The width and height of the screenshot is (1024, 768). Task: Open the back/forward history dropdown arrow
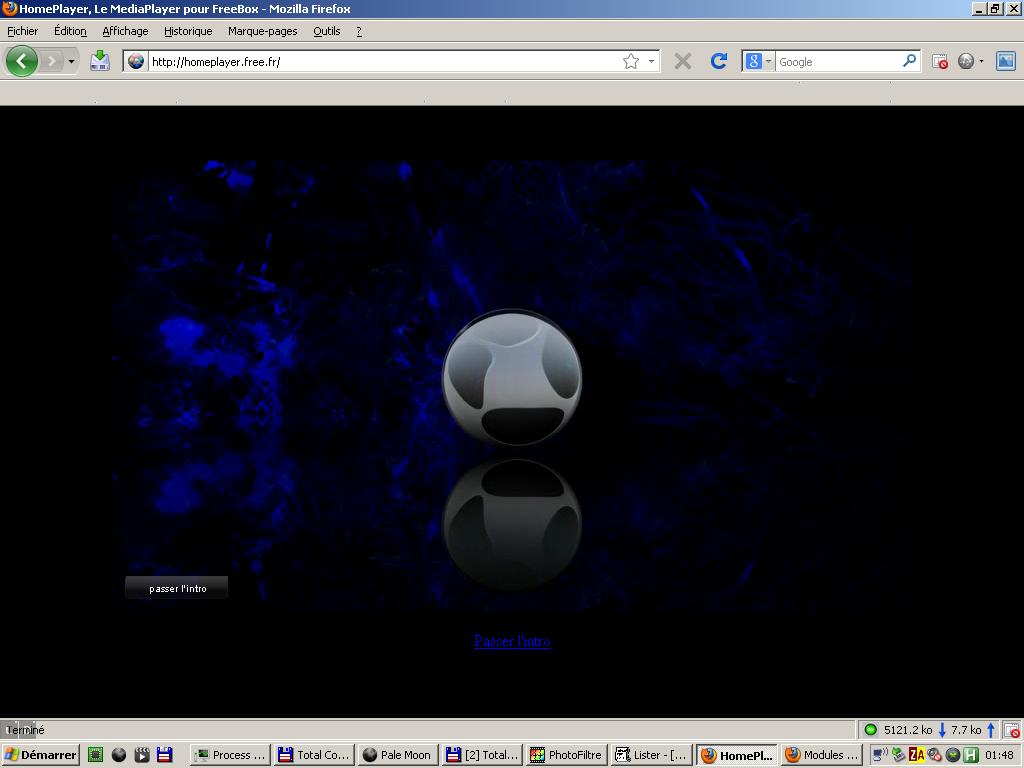pyautogui.click(x=71, y=62)
